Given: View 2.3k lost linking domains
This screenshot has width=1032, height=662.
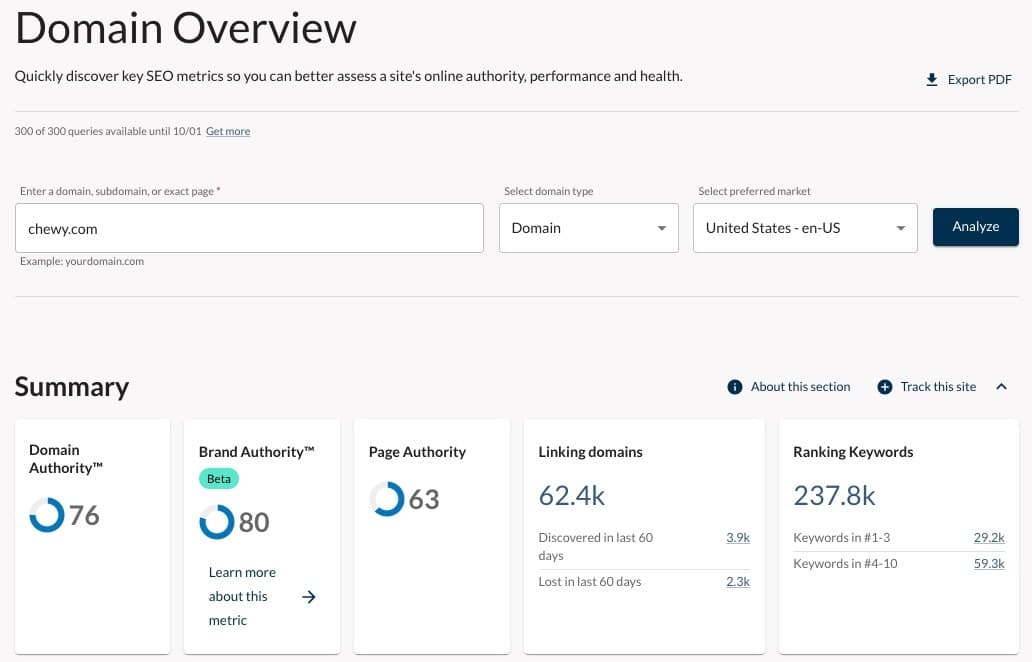Looking at the screenshot, I should pyautogui.click(x=737, y=581).
